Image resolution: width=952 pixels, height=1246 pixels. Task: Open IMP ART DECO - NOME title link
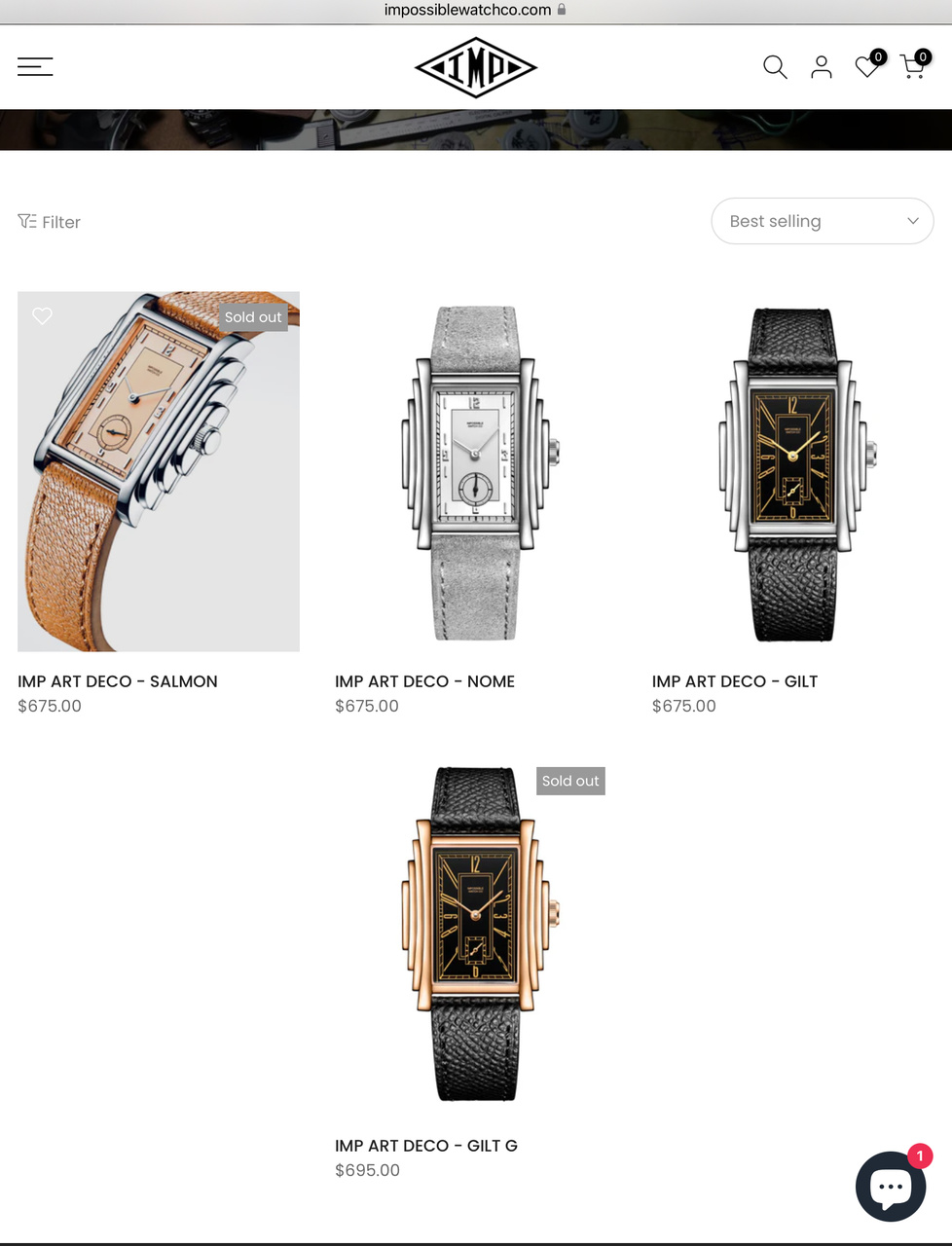(x=424, y=681)
